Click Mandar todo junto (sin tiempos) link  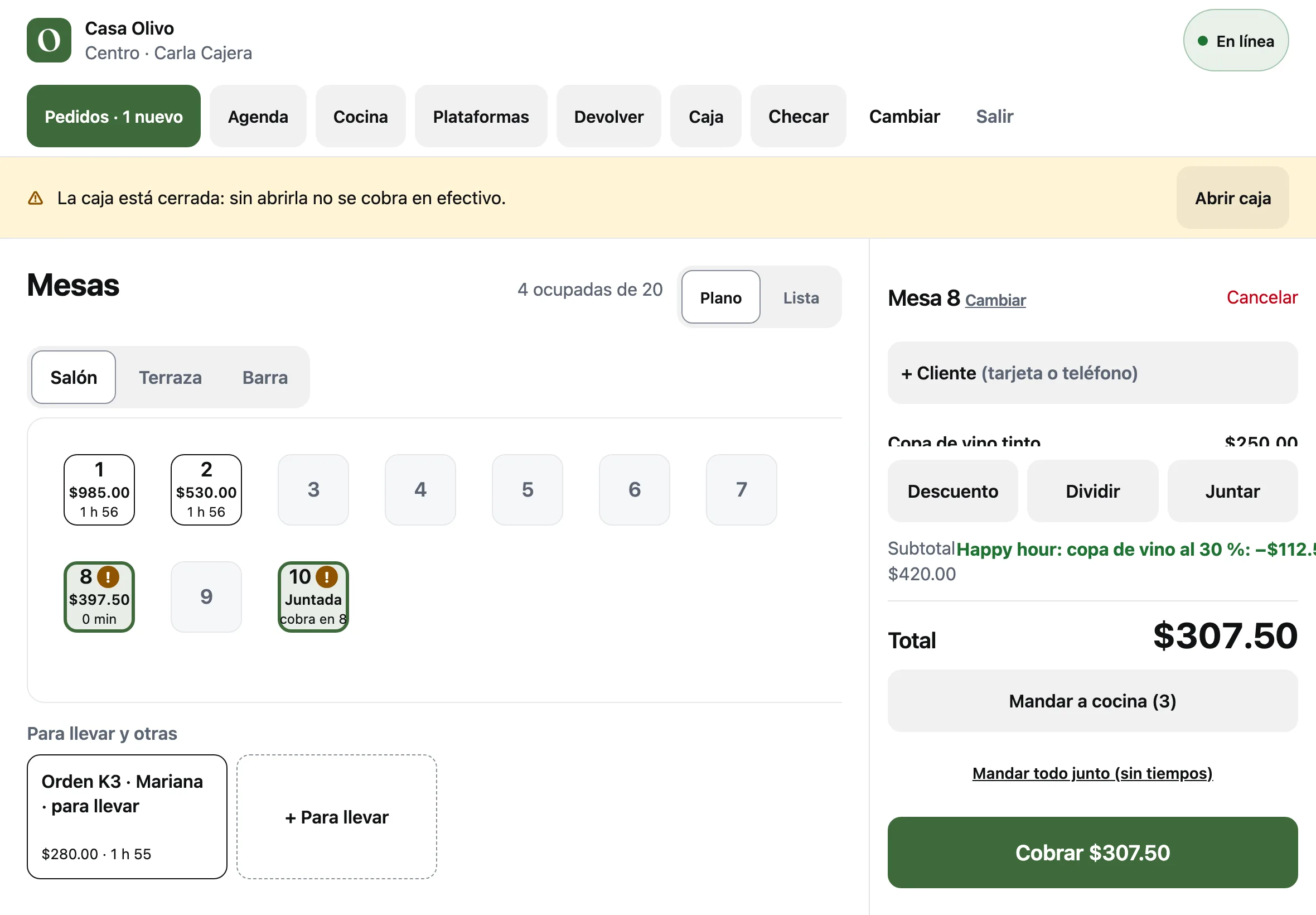[x=1092, y=773]
